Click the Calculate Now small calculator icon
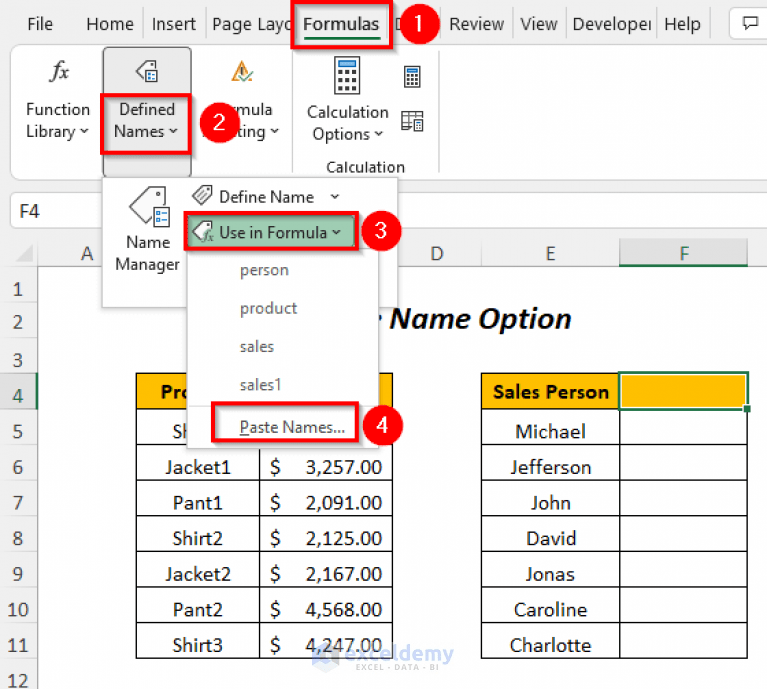 coord(412,77)
